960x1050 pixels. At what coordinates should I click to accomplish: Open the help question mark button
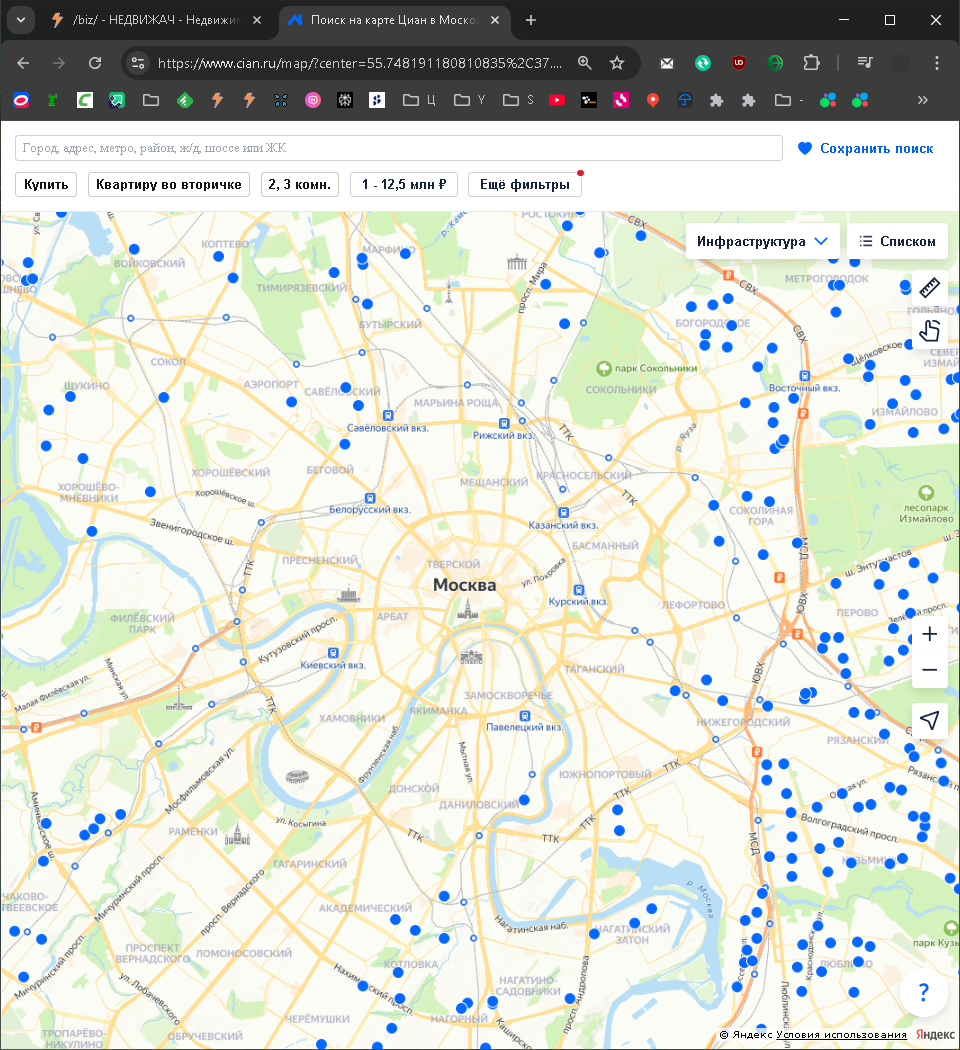point(923,993)
